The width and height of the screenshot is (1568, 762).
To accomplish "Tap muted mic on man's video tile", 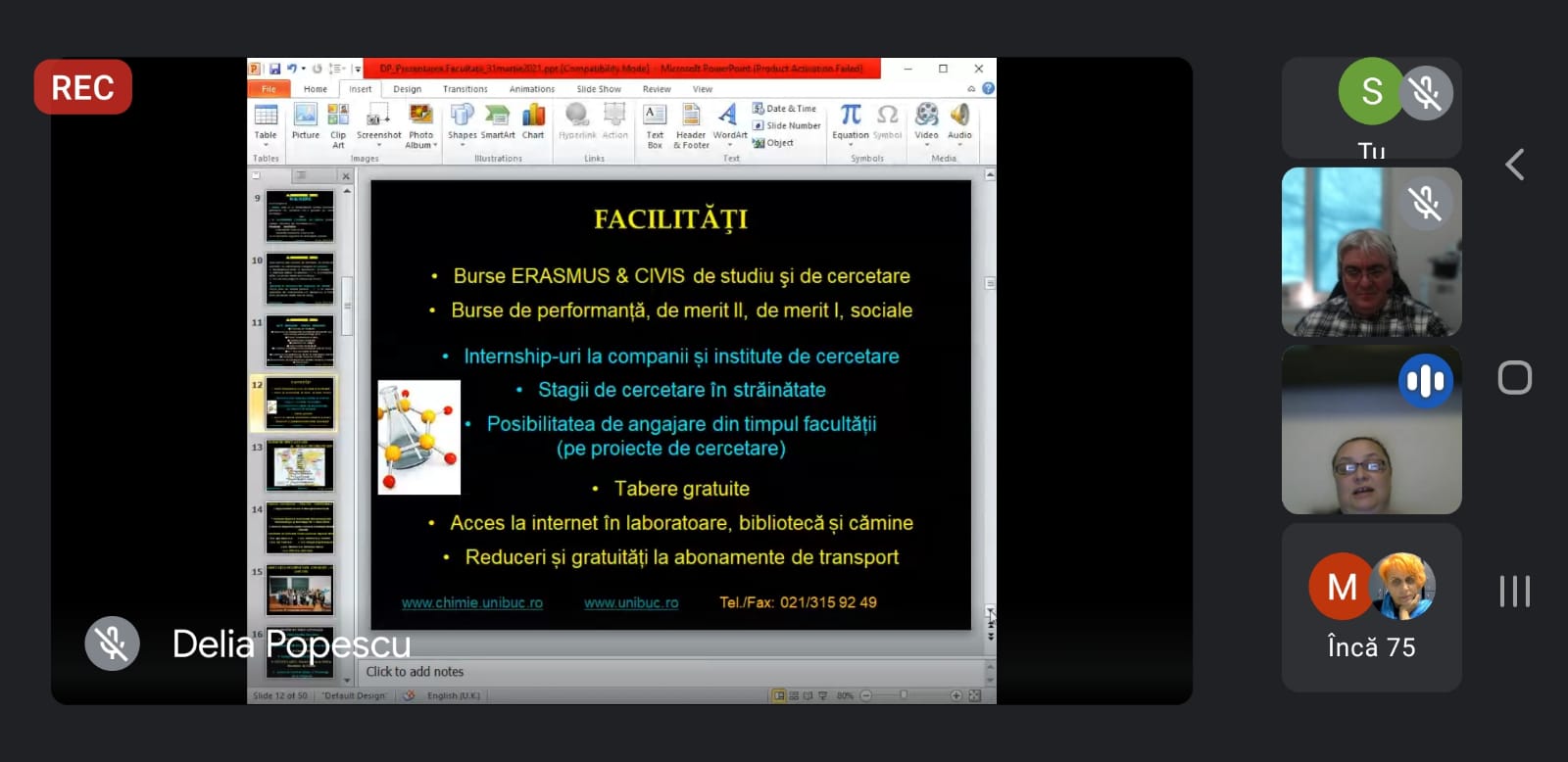I will (x=1425, y=203).
